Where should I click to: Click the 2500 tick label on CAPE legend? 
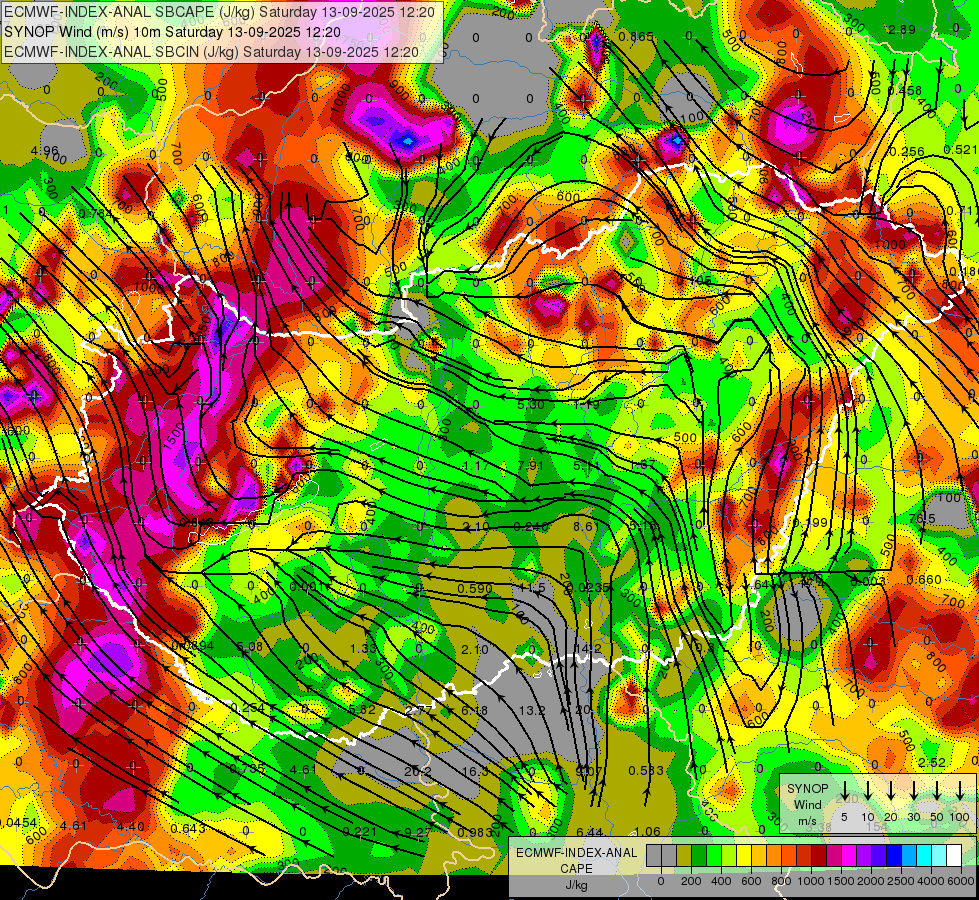tap(901, 881)
